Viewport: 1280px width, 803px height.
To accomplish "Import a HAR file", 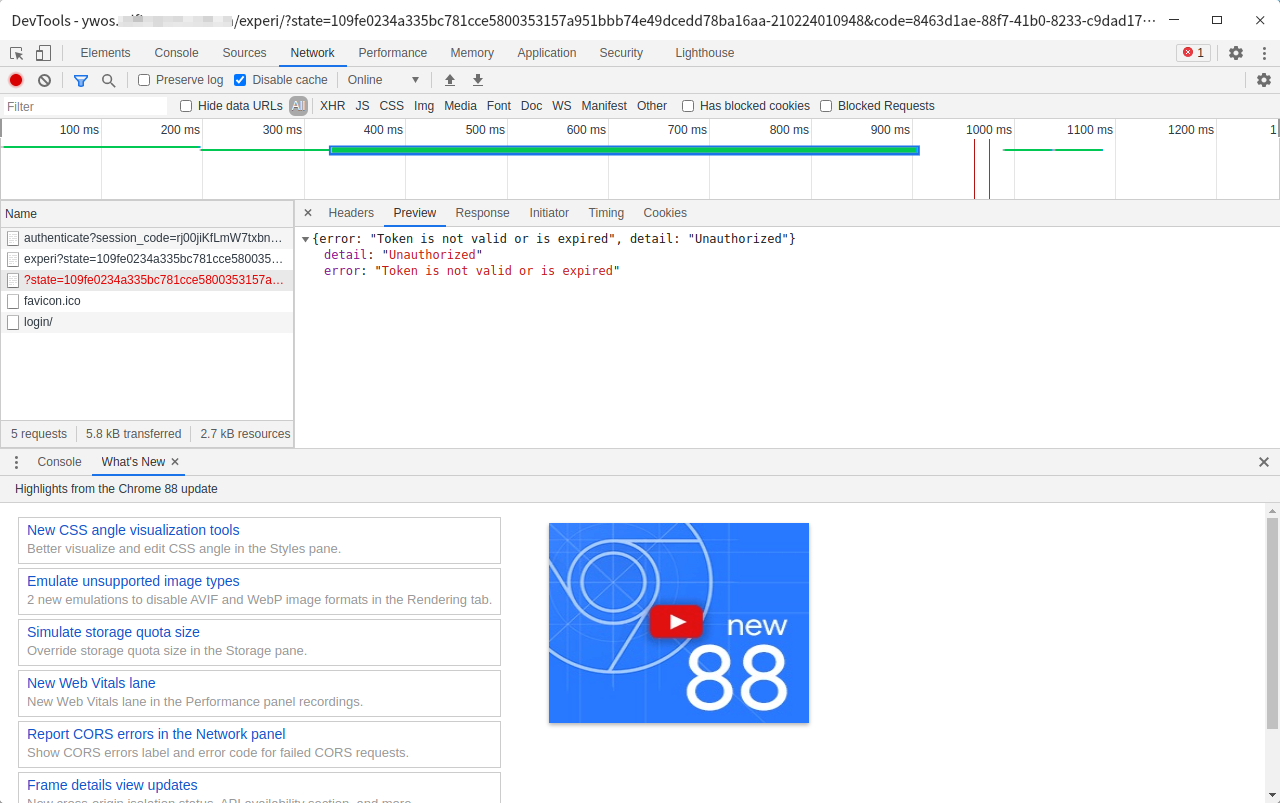I will (449, 79).
